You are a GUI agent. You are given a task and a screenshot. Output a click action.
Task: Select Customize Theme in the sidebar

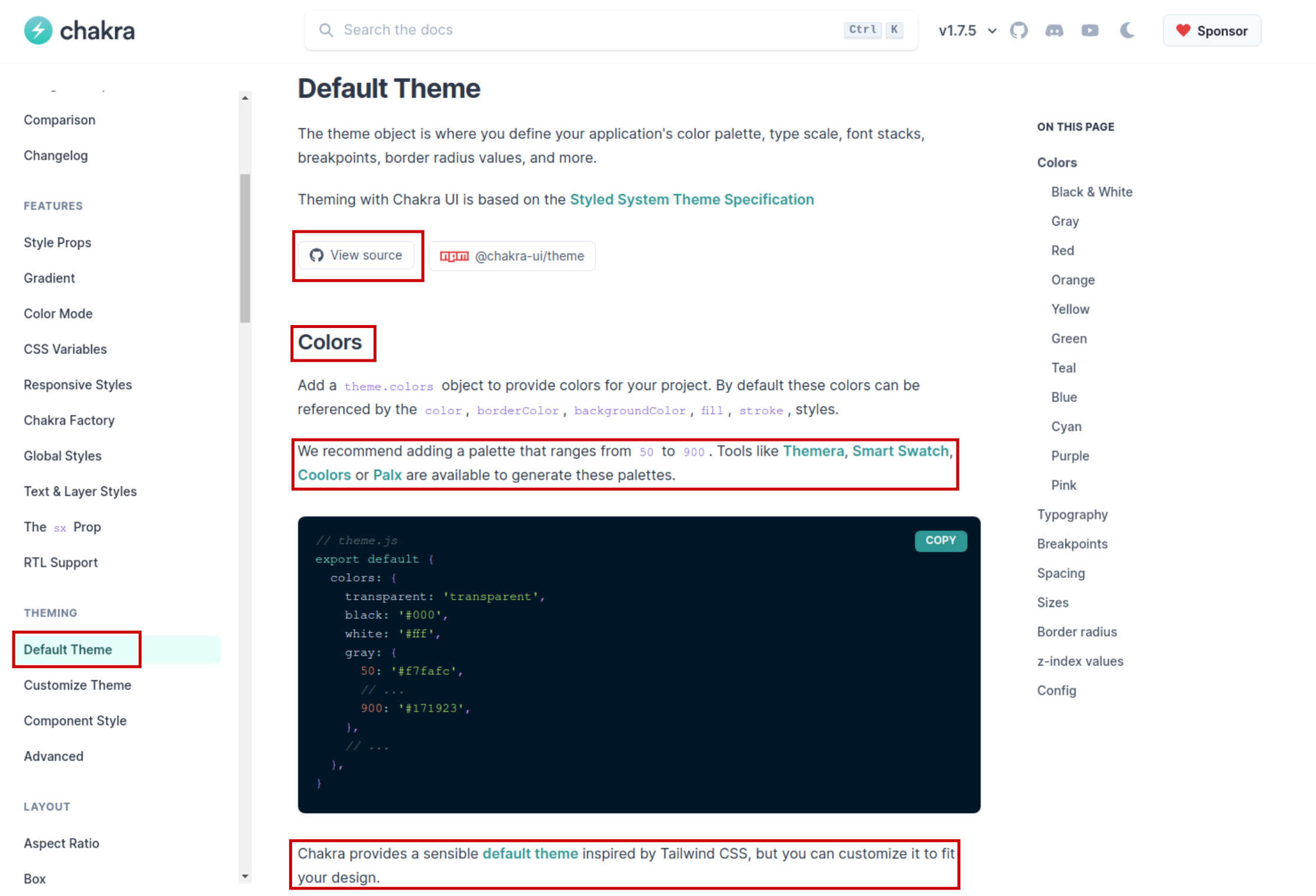pos(77,685)
